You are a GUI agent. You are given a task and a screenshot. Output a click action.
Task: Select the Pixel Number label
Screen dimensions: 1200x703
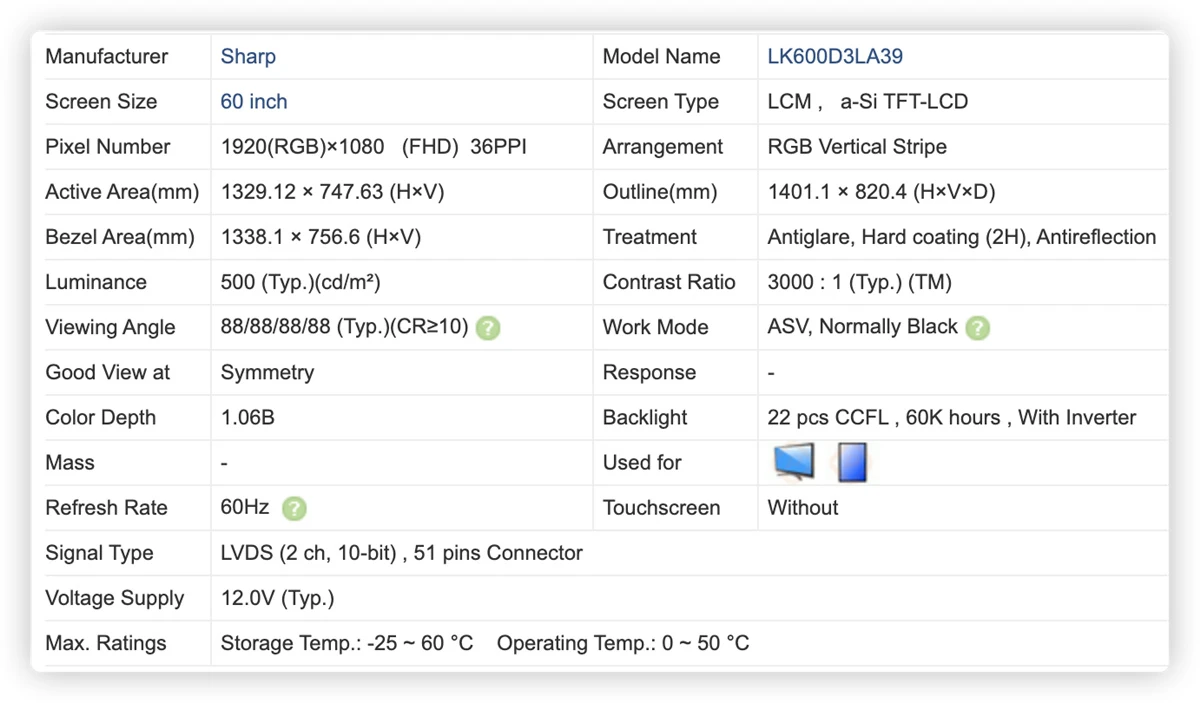click(x=108, y=147)
